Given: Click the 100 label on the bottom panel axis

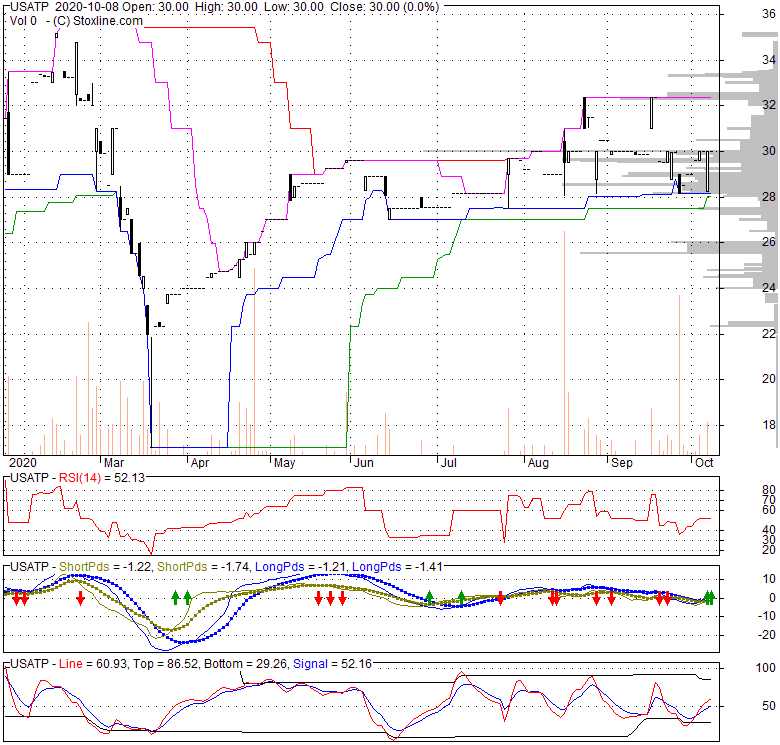Looking at the screenshot, I should tap(766, 668).
